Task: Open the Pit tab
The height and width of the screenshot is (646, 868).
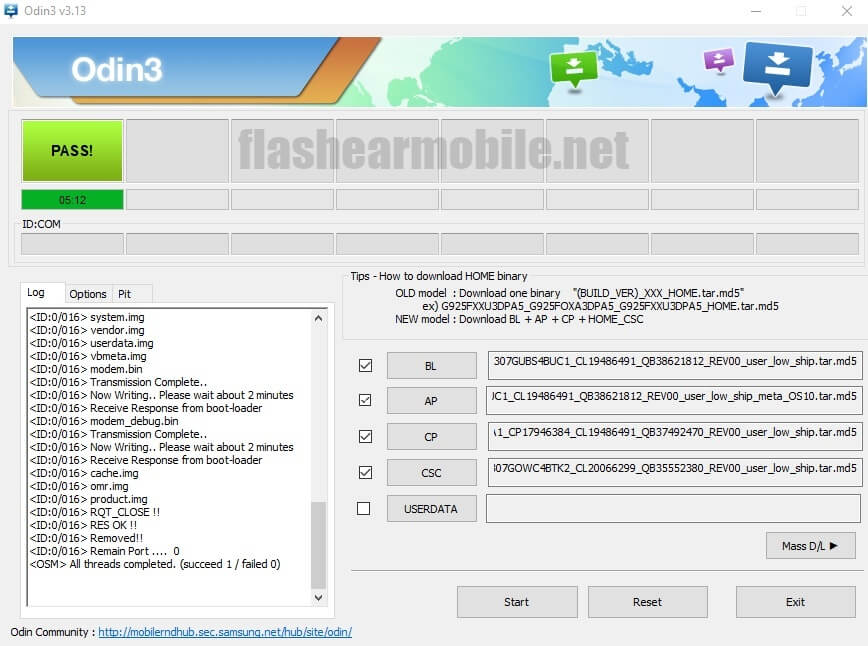Action: click(125, 294)
